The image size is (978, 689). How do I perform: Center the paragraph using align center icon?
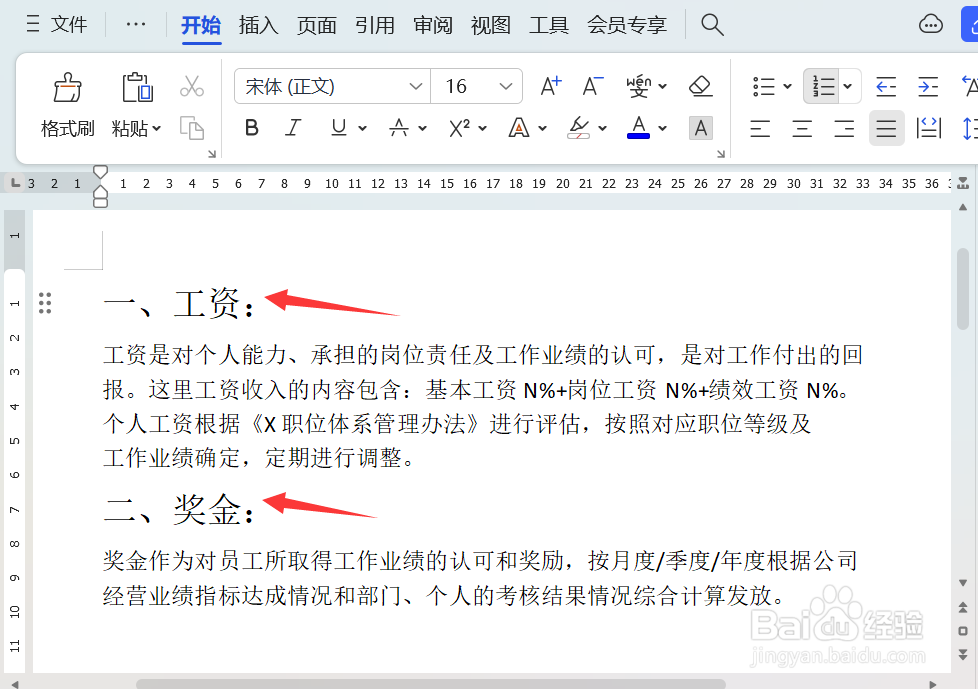[x=801, y=128]
